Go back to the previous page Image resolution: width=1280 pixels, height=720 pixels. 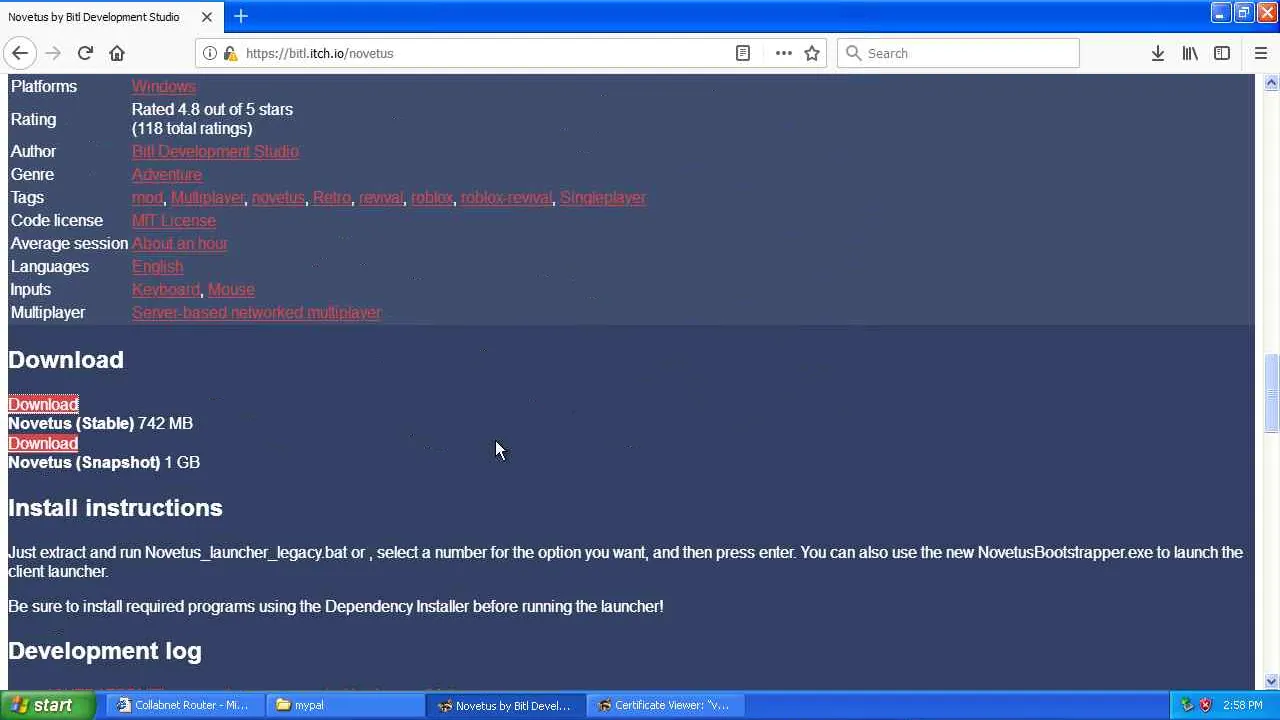pos(20,53)
